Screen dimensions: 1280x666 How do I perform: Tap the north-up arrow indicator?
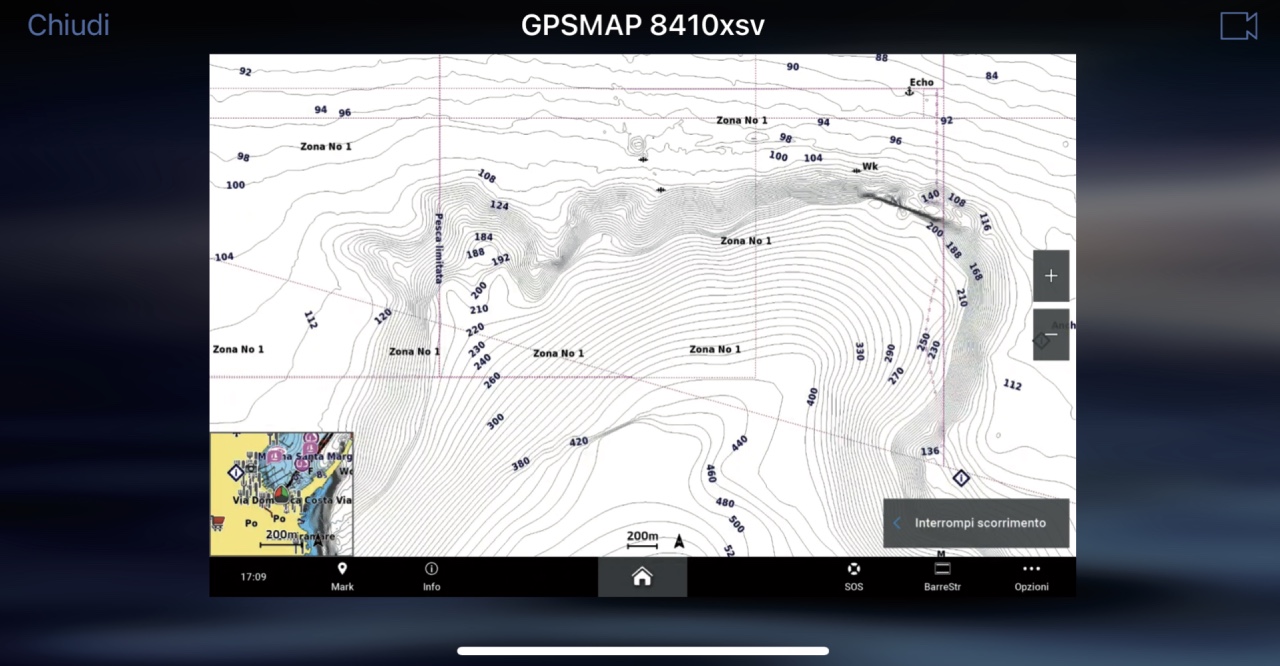[679, 542]
